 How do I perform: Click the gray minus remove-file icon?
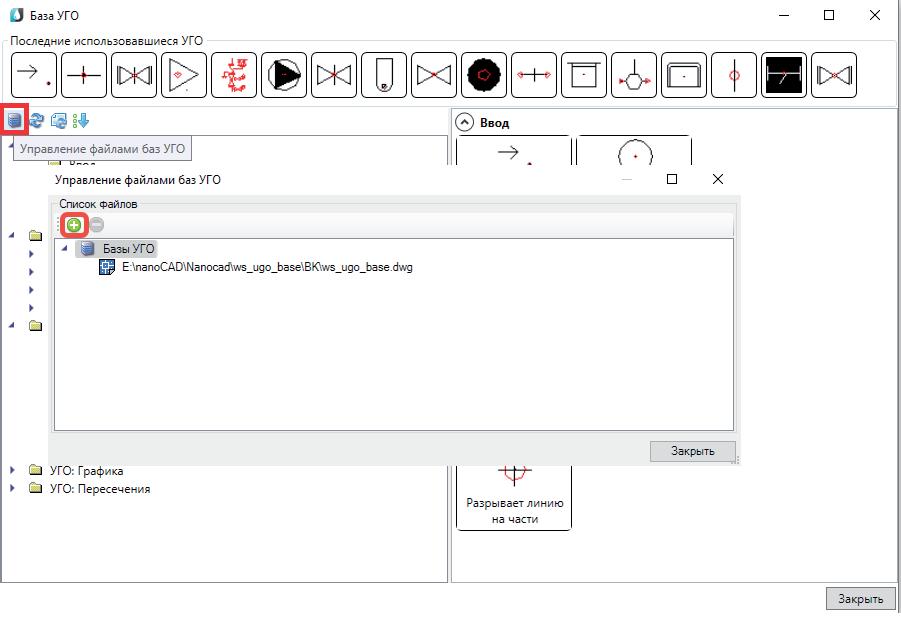pyautogui.click(x=97, y=225)
